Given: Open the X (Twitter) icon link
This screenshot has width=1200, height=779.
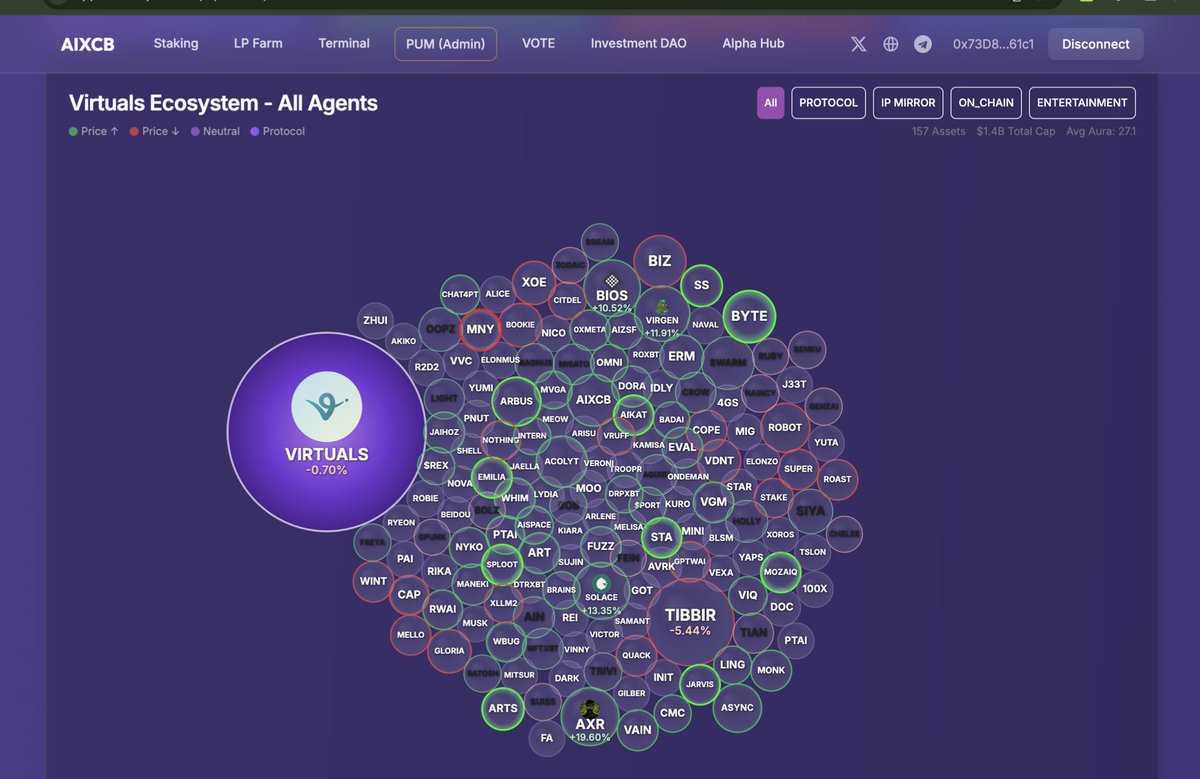Looking at the screenshot, I should coord(858,44).
